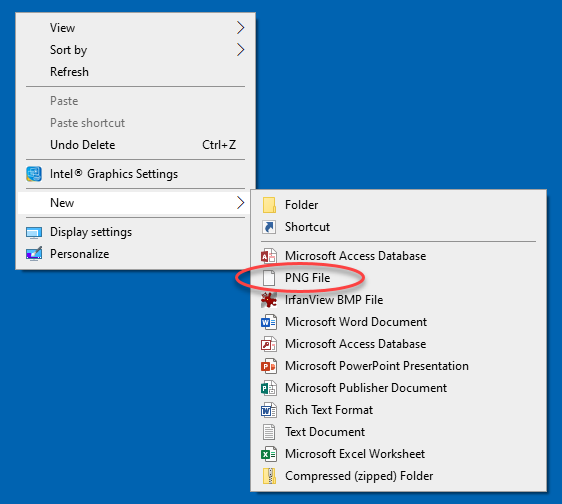Click the Display settings monitor icon
Image resolution: width=562 pixels, height=504 pixels.
(34, 233)
